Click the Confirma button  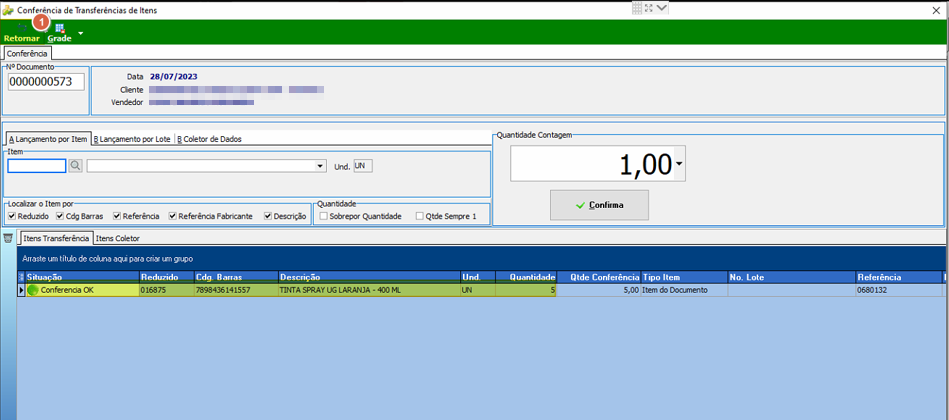(x=599, y=205)
